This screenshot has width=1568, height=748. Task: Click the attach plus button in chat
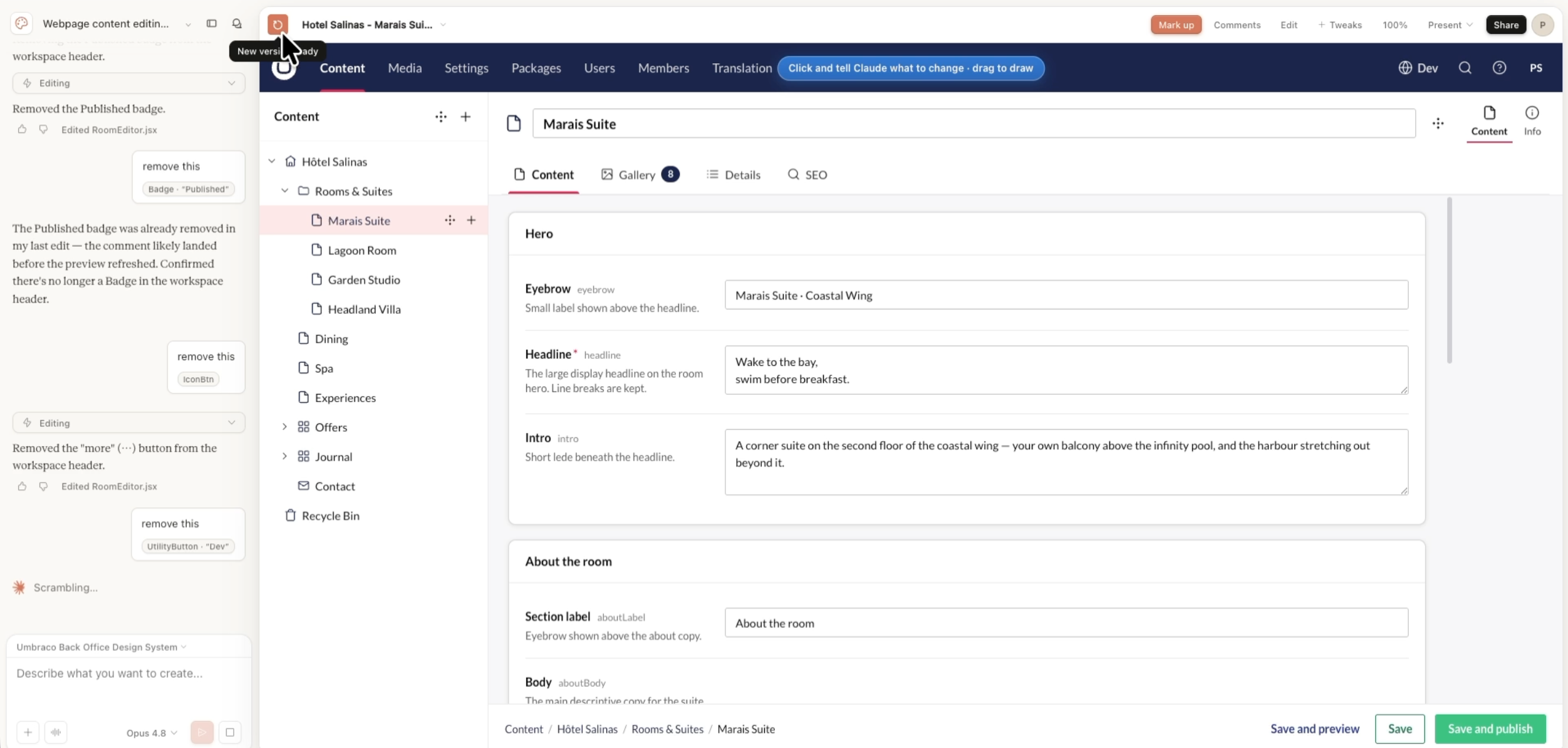(x=28, y=732)
